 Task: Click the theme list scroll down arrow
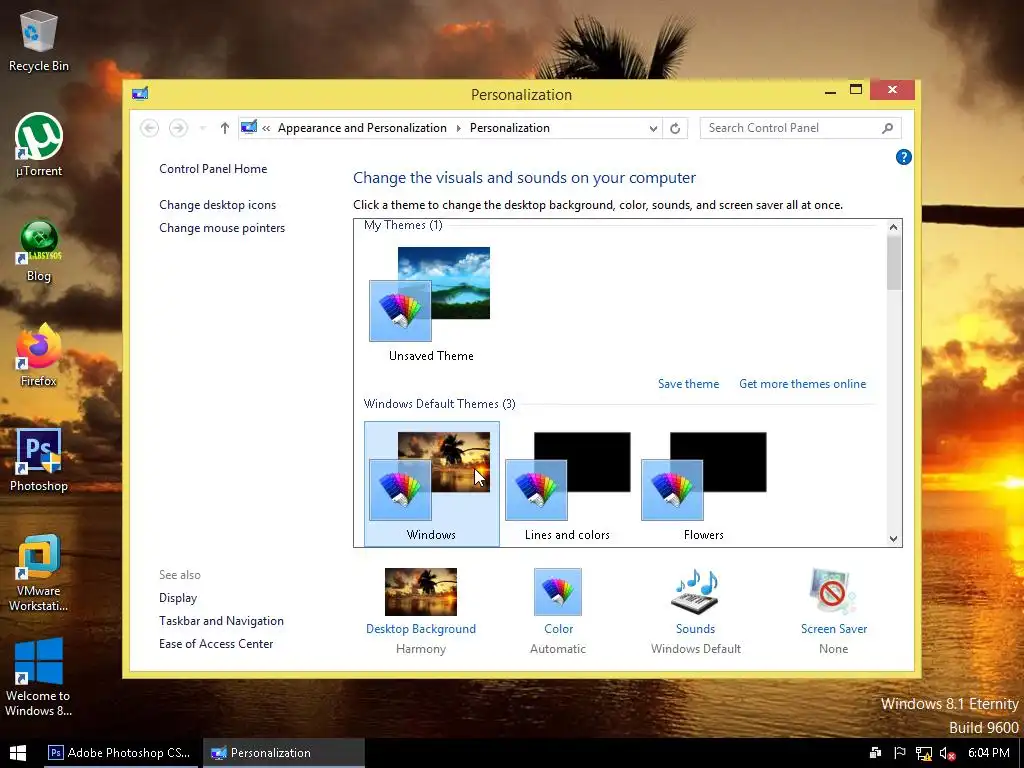click(893, 539)
